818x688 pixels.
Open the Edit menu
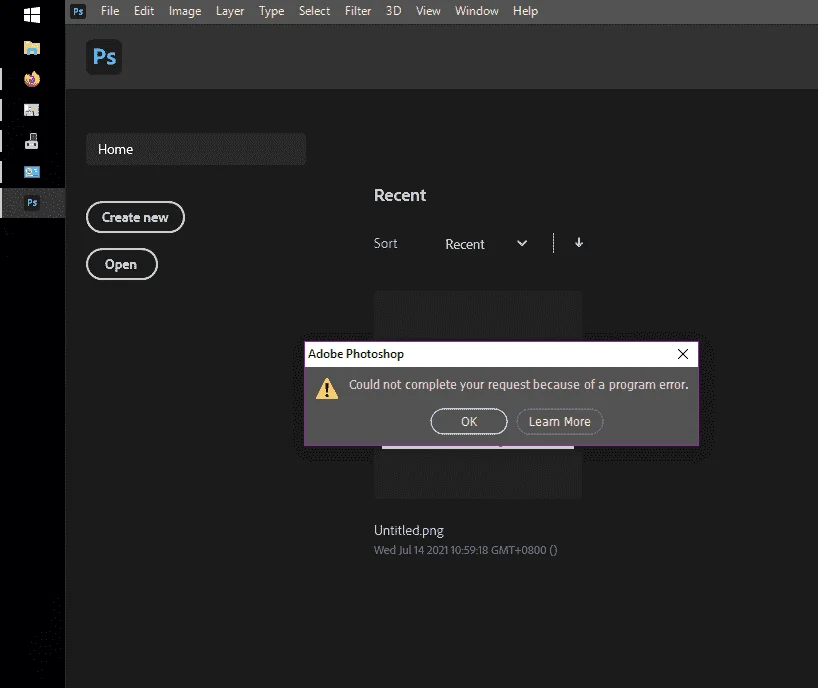(x=144, y=11)
